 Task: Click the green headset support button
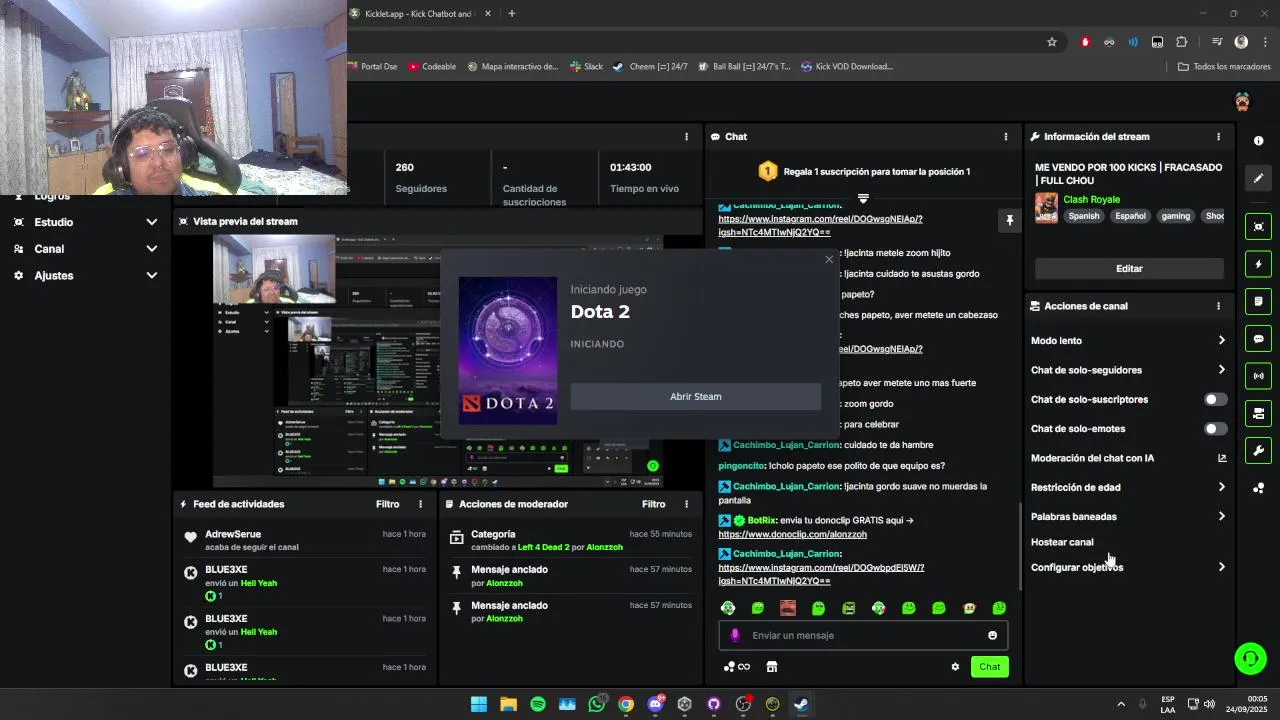[x=1250, y=658]
